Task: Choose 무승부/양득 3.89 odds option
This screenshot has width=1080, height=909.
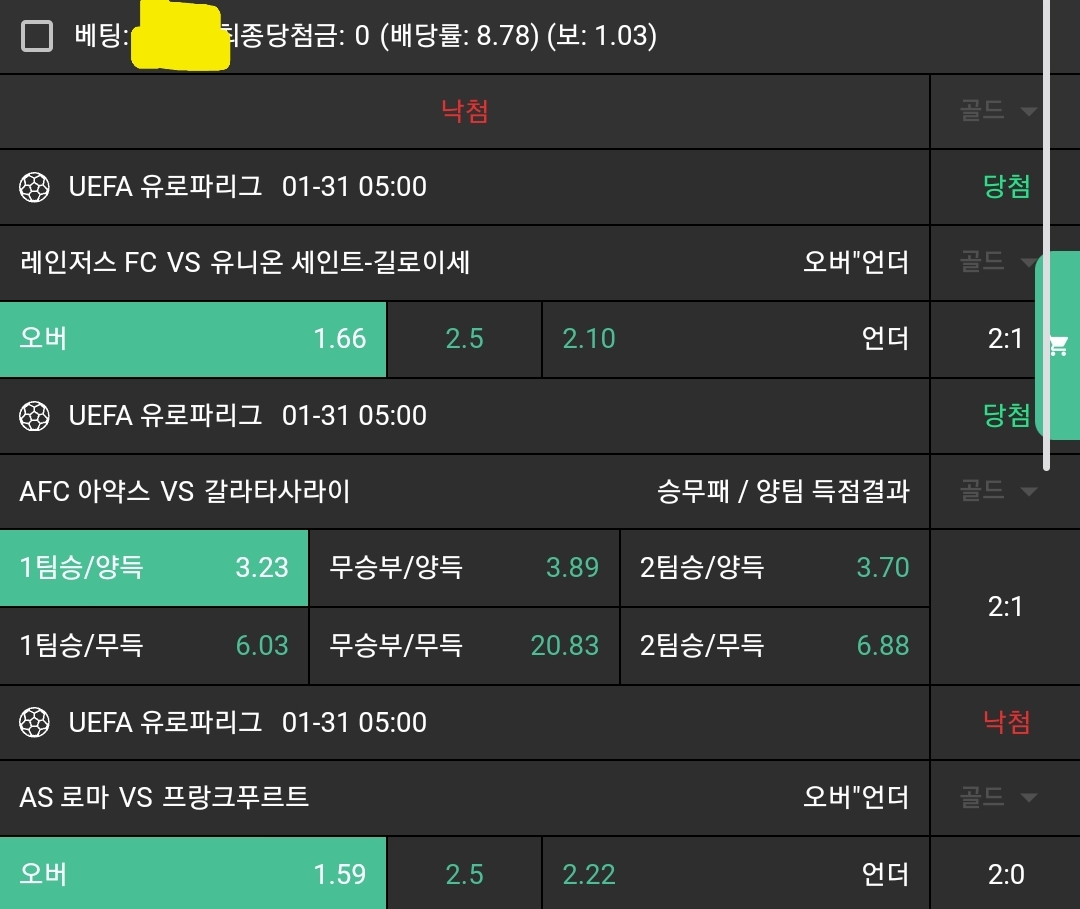Action: coord(464,568)
